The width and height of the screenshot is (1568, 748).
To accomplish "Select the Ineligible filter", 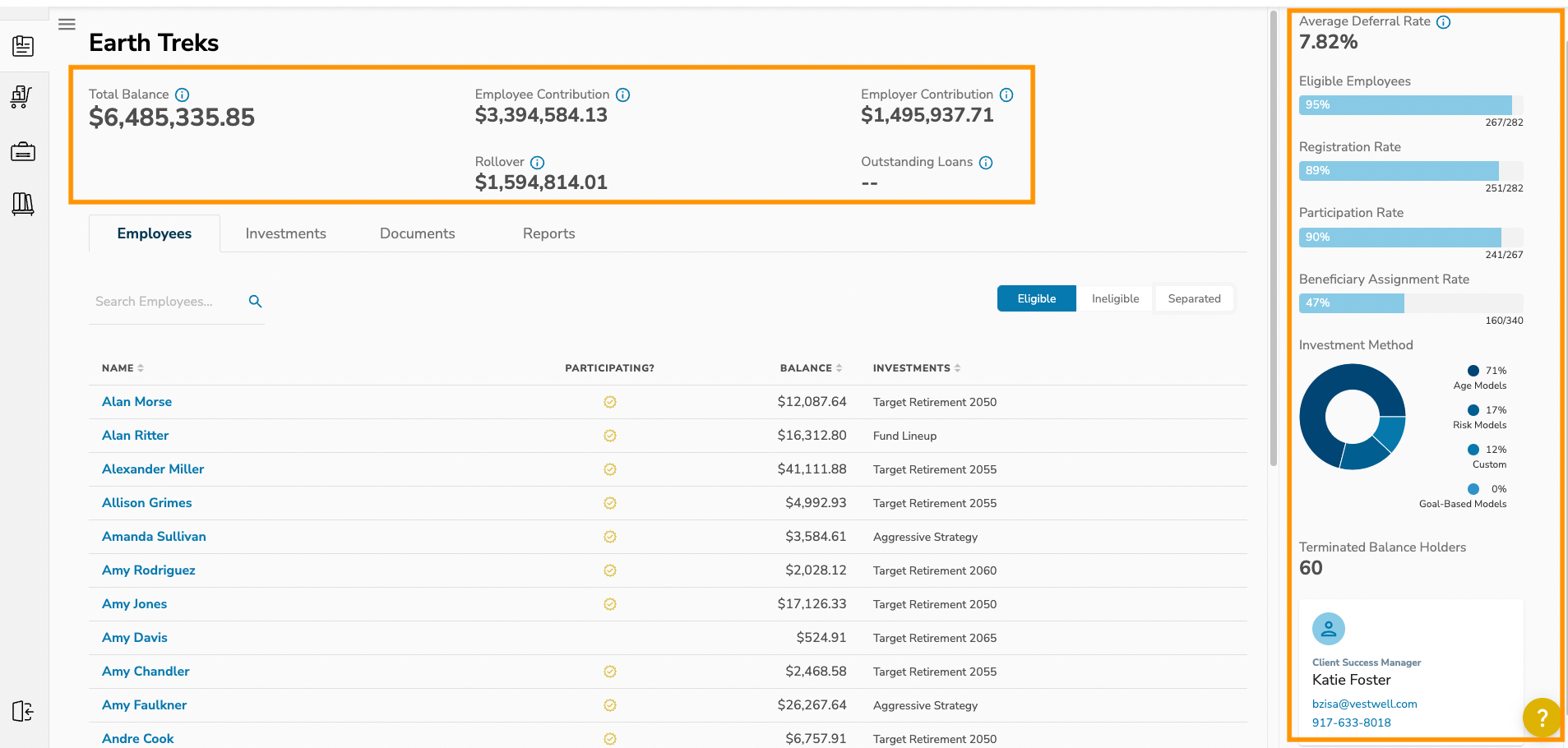I will tap(1115, 298).
